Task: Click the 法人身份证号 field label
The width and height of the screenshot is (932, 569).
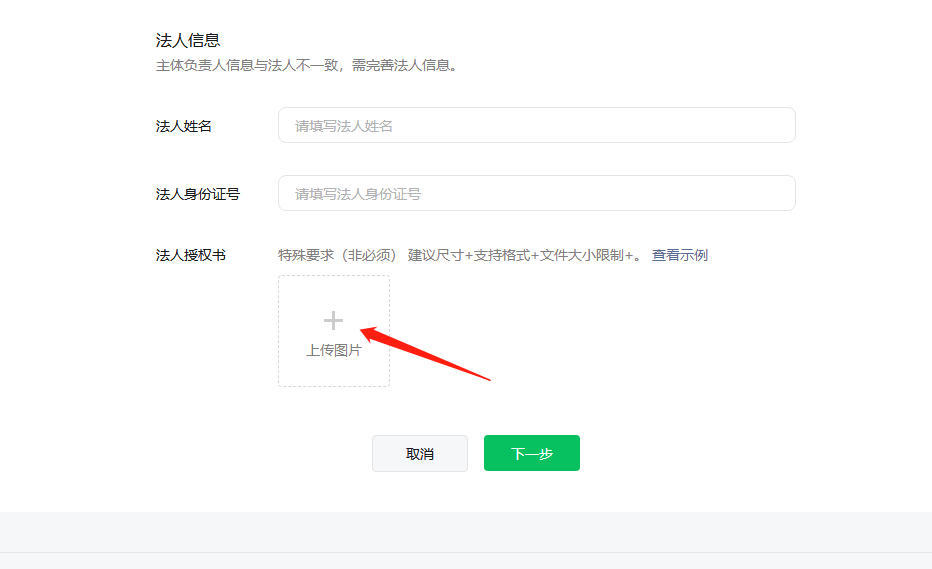Action: coord(198,194)
